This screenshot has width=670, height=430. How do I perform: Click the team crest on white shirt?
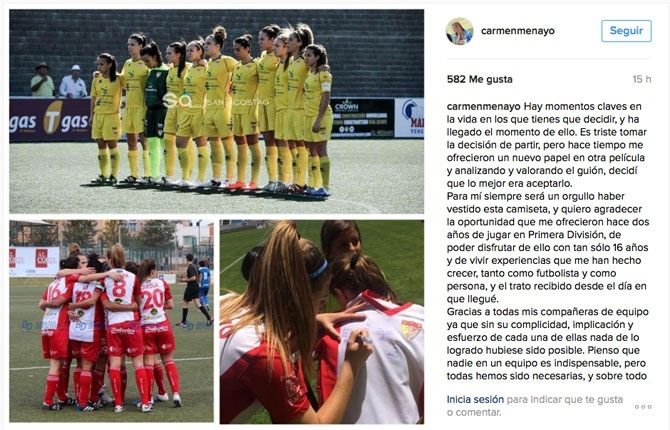pos(411,329)
